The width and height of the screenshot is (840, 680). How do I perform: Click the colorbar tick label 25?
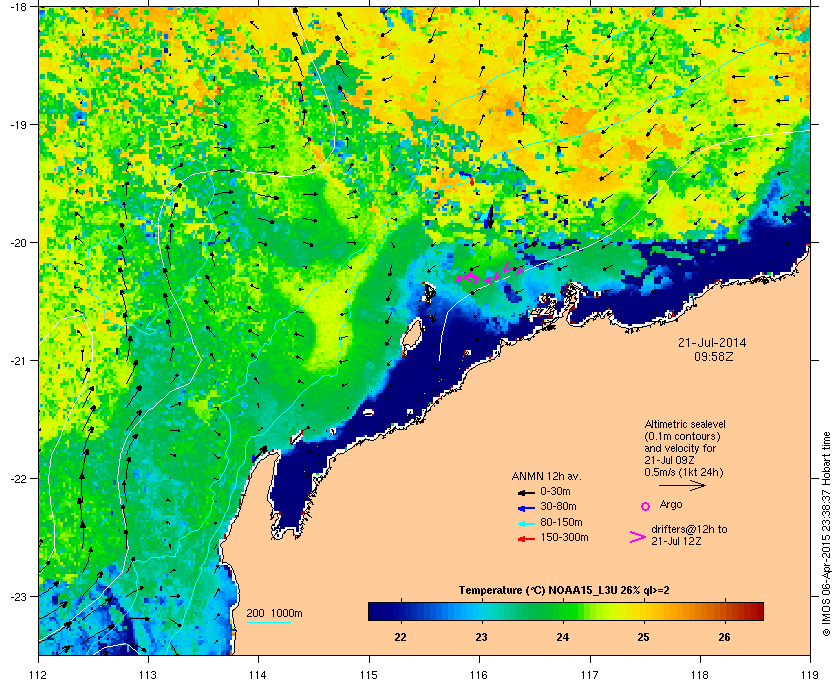[643, 637]
